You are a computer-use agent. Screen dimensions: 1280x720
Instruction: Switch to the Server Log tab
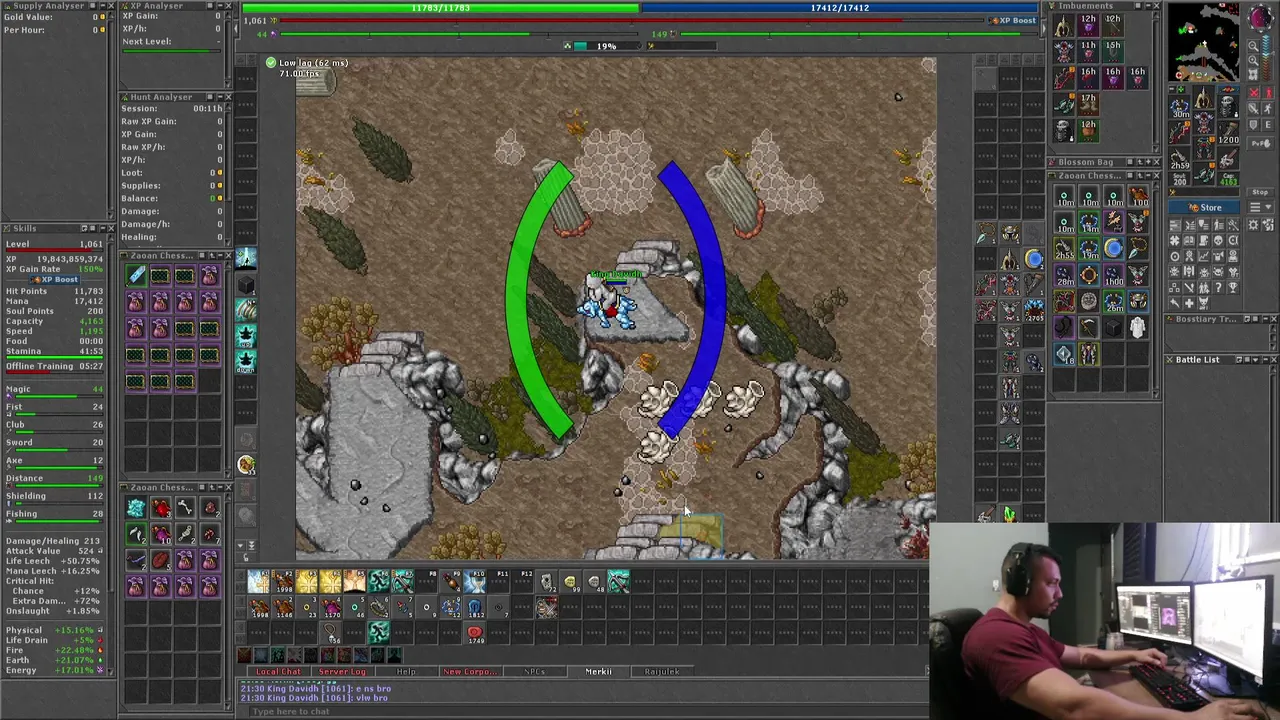point(342,671)
